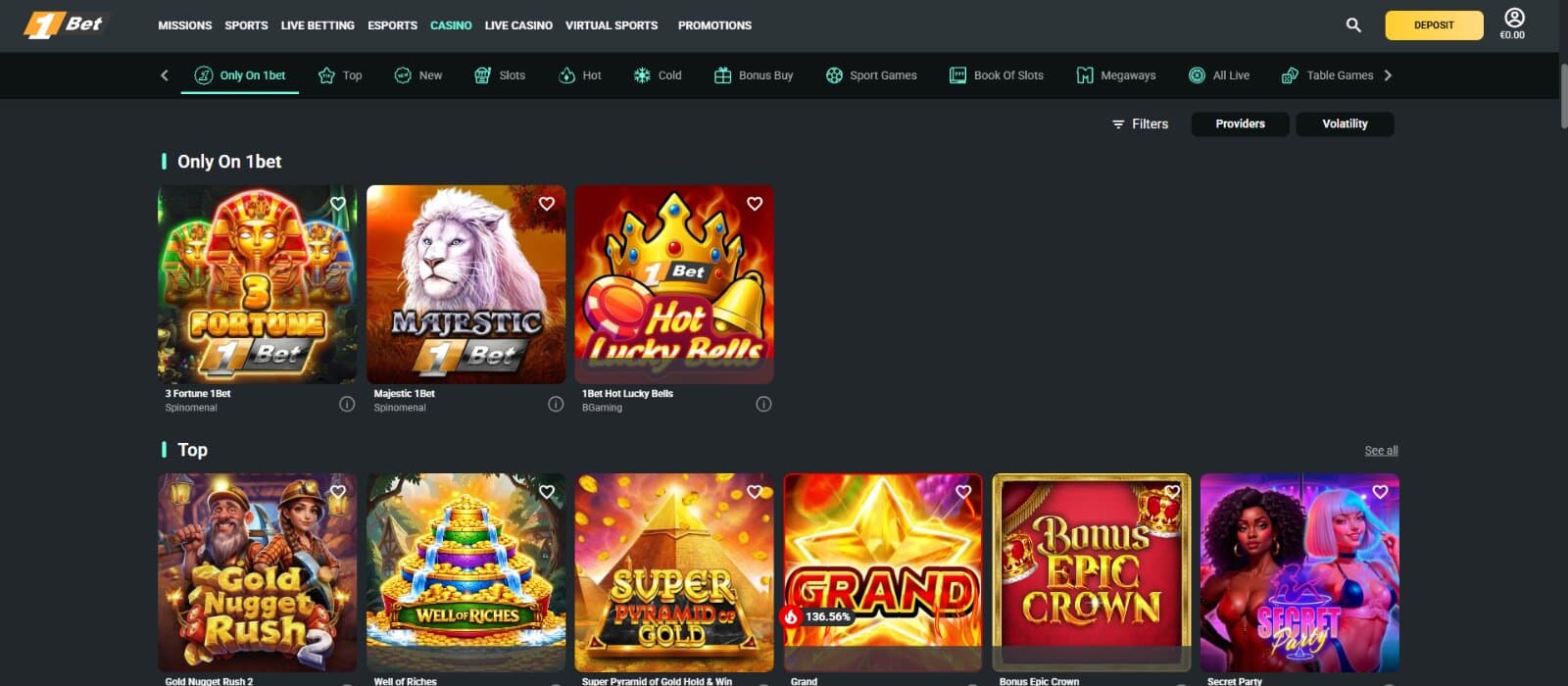Favorite 1Bet Hot Lucky Bells game
This screenshot has width=1568, height=686.
coord(755,204)
